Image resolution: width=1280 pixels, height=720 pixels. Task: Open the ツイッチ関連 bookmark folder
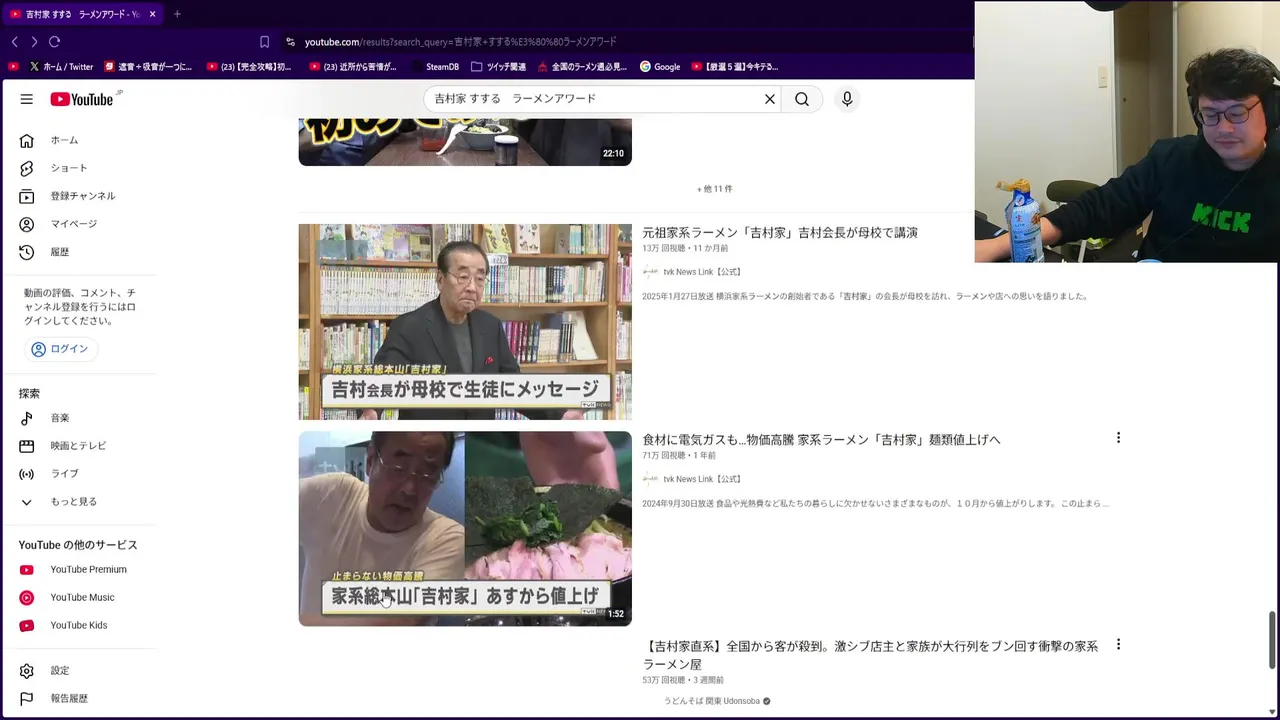click(x=498, y=67)
